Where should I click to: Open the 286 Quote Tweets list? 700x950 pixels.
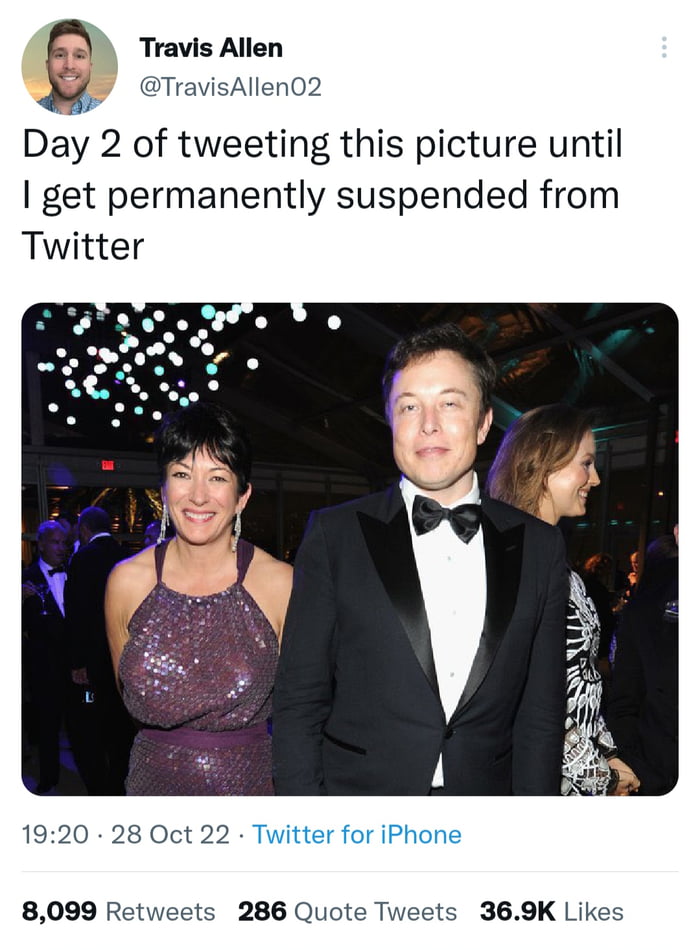(x=347, y=911)
